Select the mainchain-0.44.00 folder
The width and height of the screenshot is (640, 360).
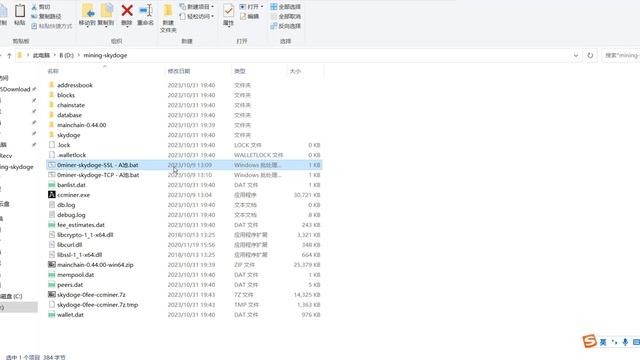click(184, 125)
